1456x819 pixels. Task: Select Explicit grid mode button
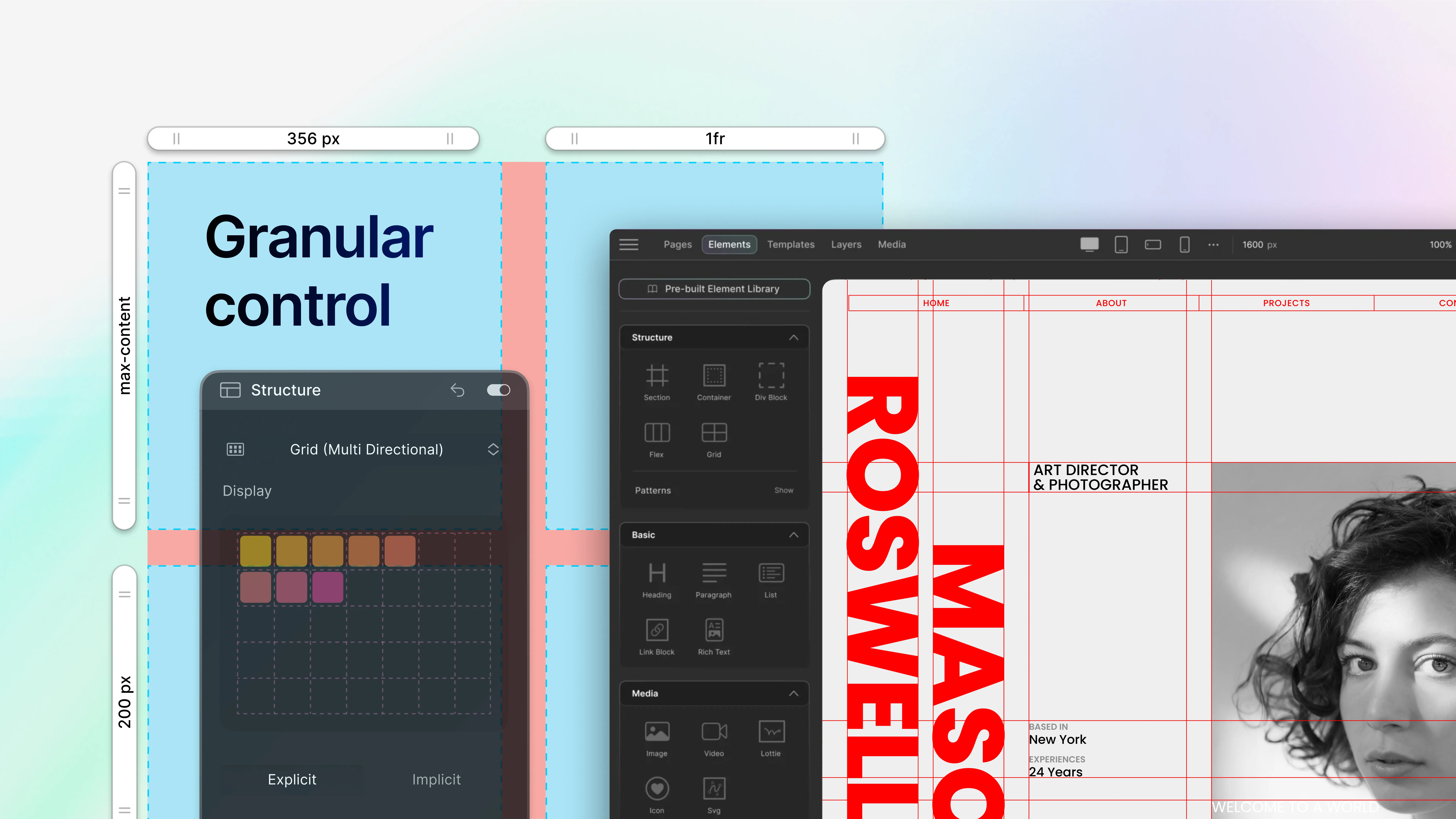(291, 779)
